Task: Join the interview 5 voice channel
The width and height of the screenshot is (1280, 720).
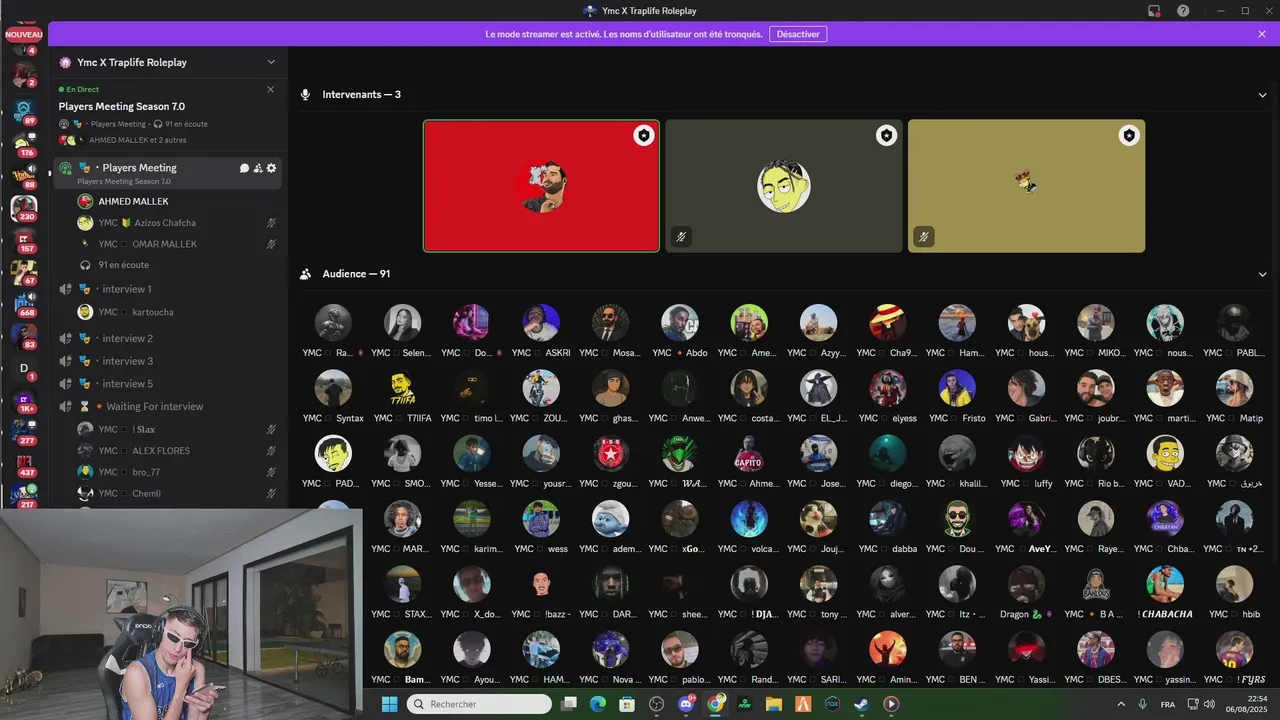Action: 168,384
